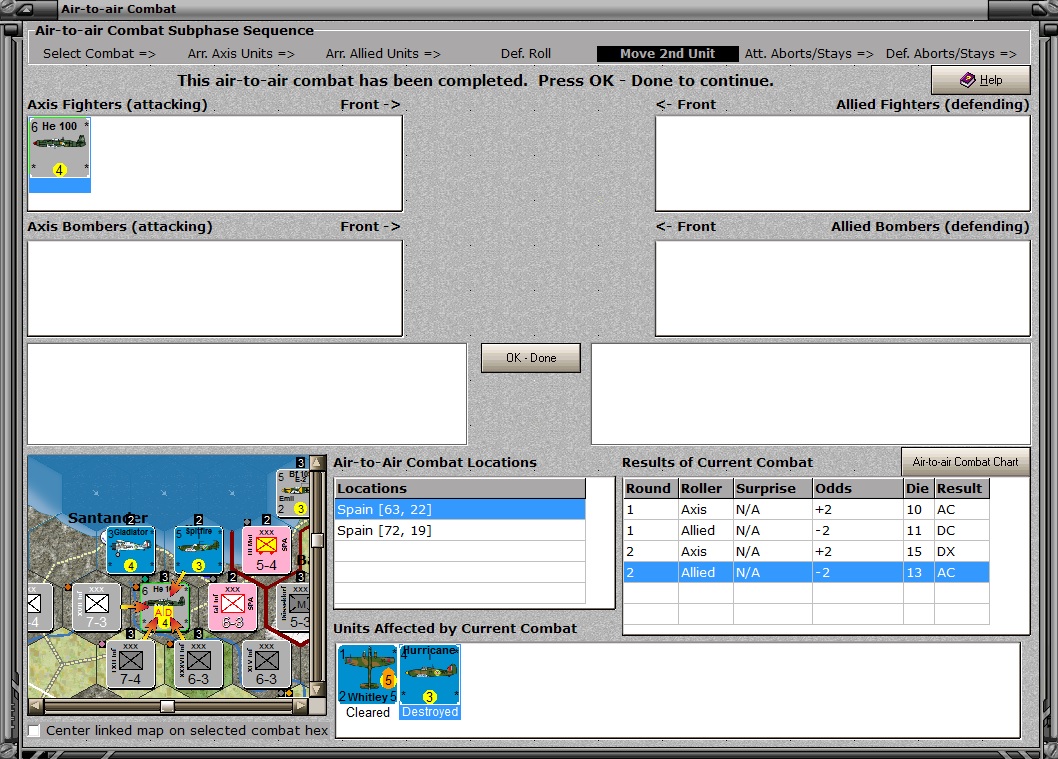Click the Surprise column header

pos(773,488)
